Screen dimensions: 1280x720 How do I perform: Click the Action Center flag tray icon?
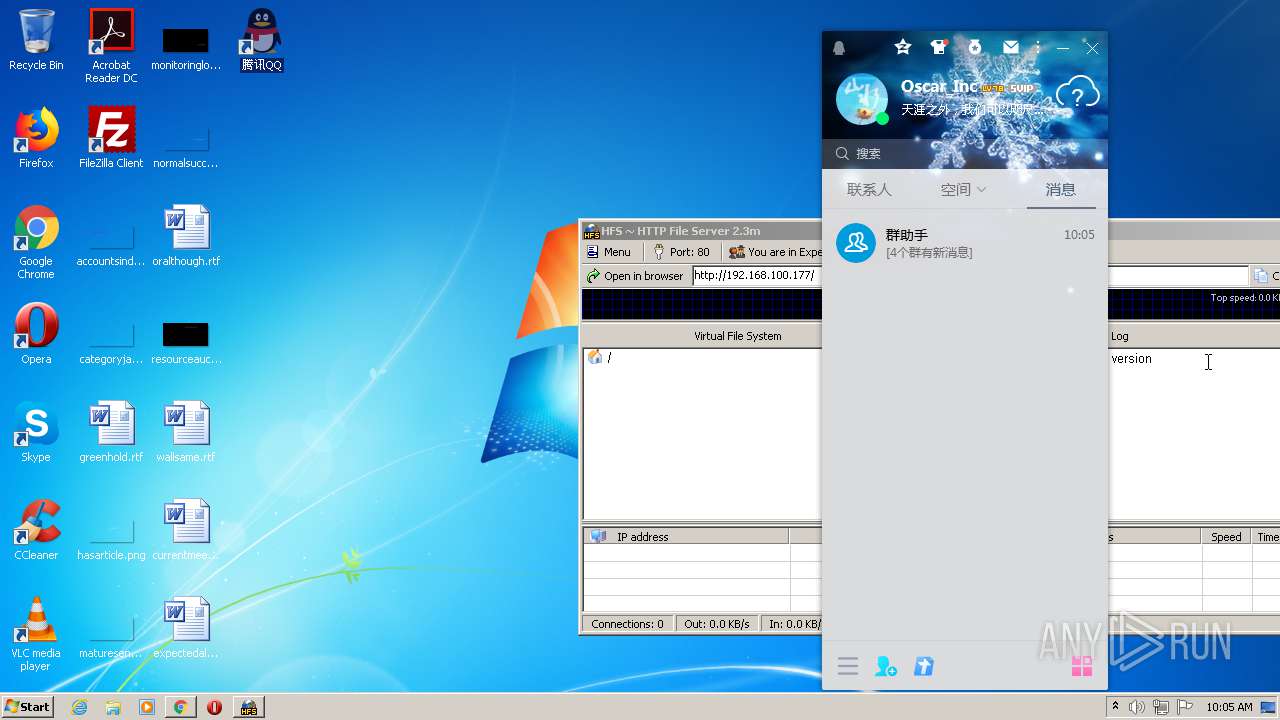(x=1185, y=707)
